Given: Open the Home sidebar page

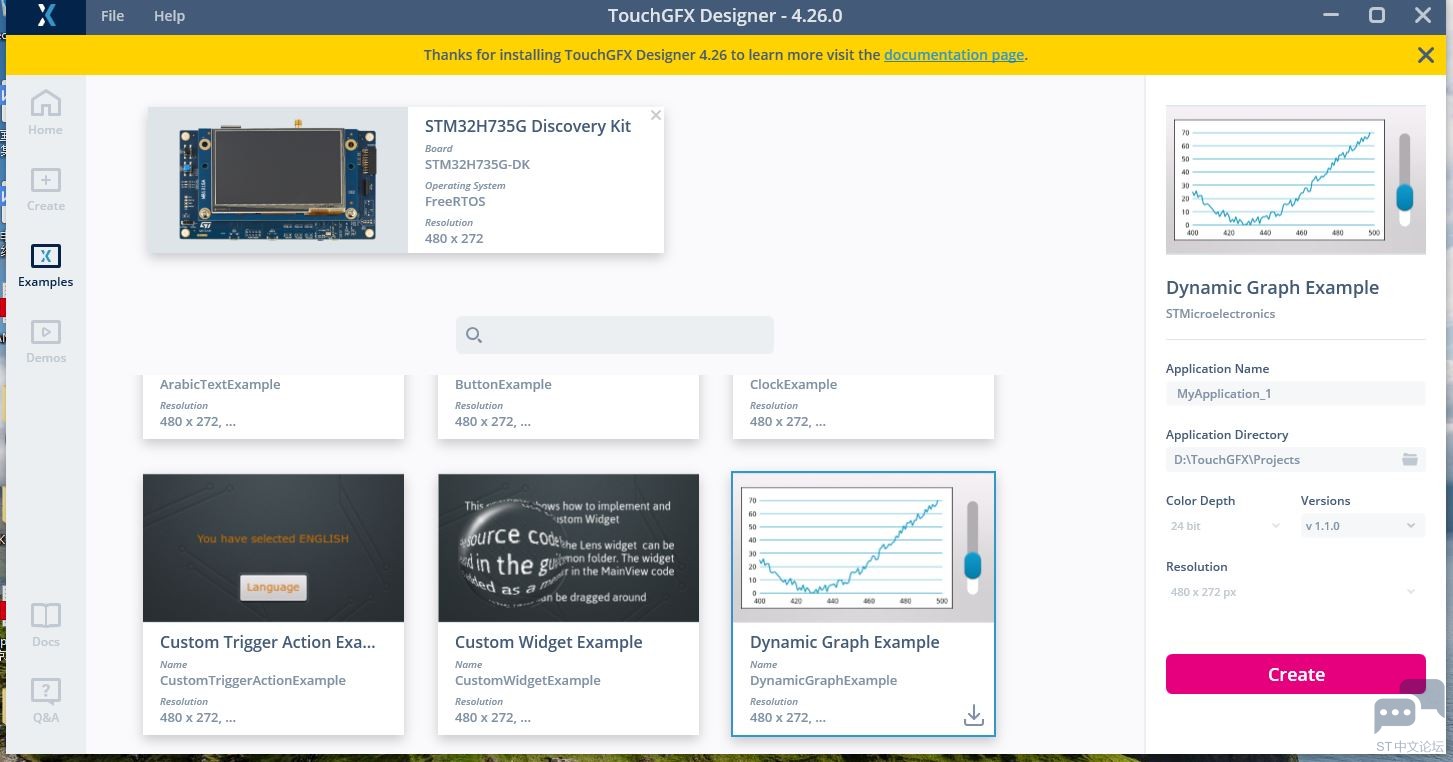Looking at the screenshot, I should tap(45, 112).
